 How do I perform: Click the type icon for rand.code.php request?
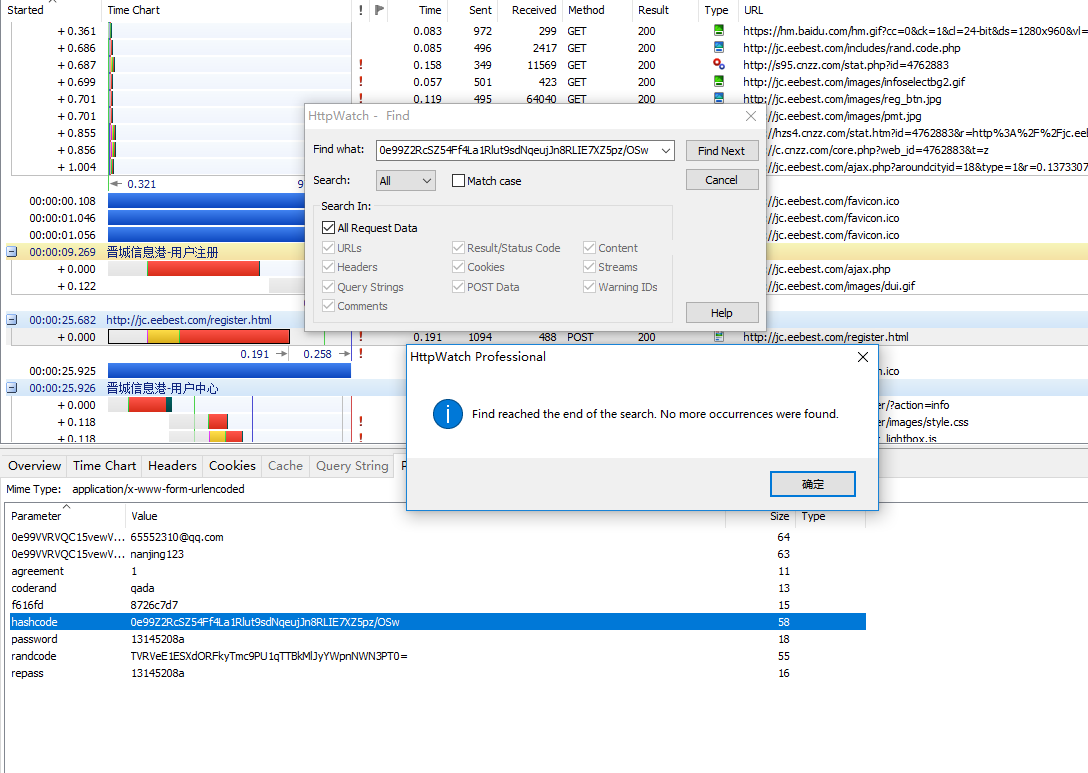coord(718,48)
